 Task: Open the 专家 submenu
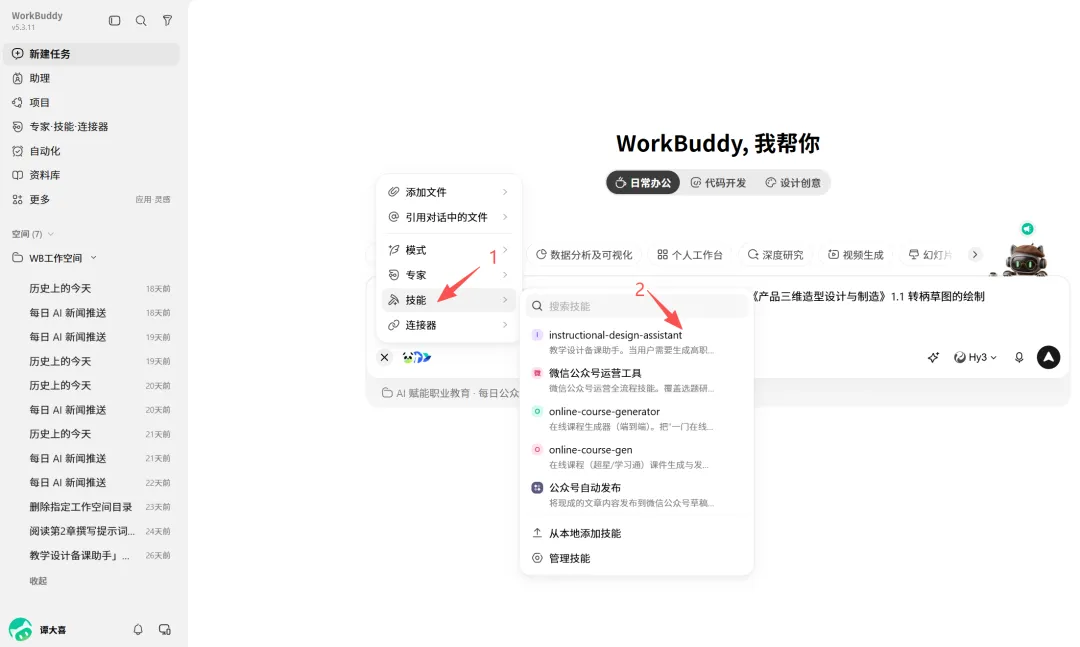point(448,275)
